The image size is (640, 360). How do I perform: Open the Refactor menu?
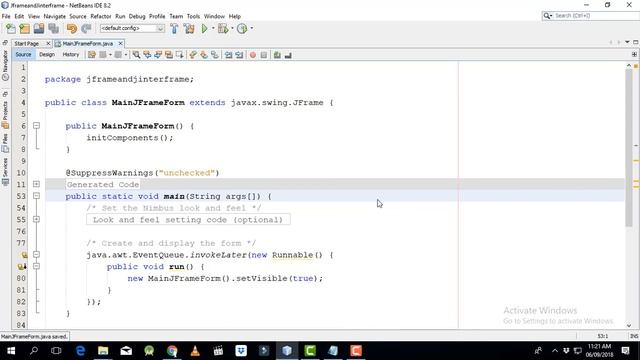tap(101, 16)
